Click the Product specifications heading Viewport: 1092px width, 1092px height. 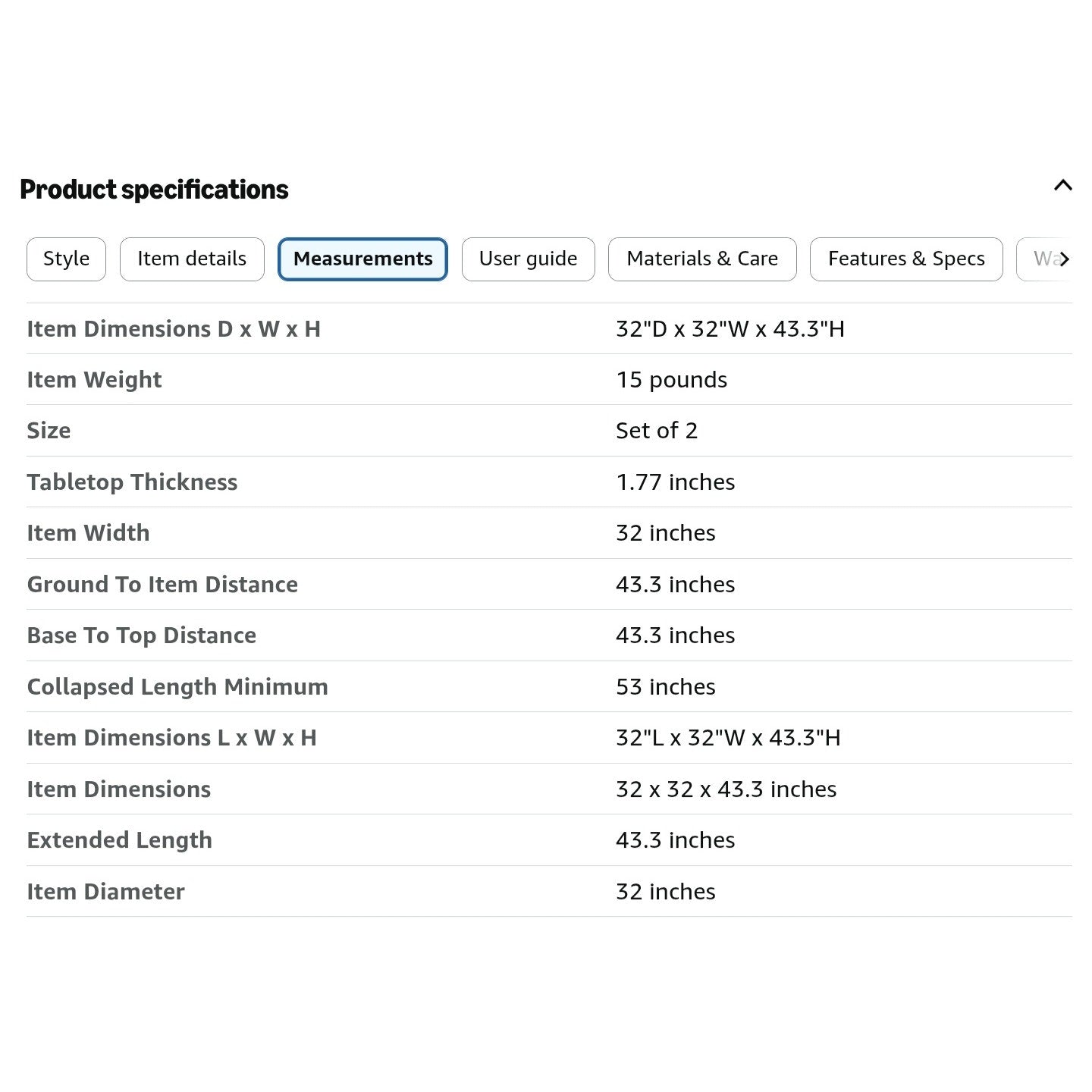(154, 190)
